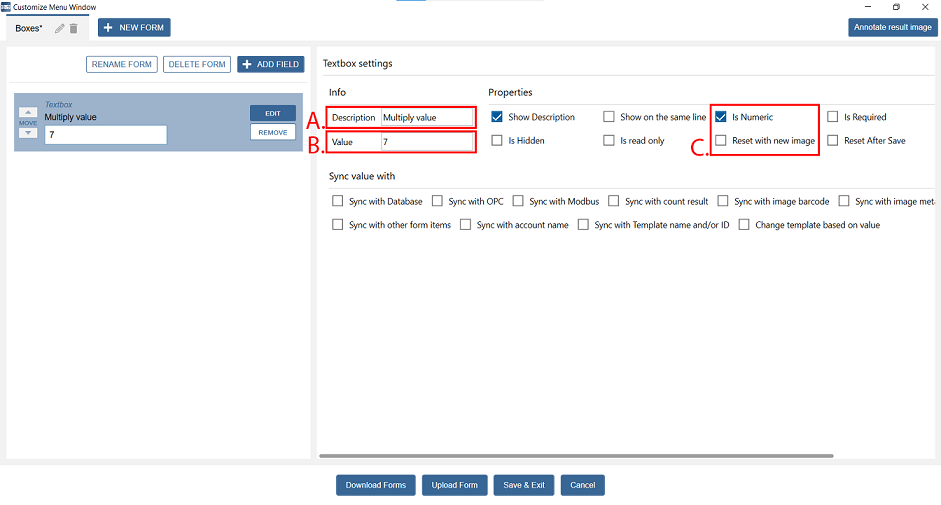
Task: Click the pencil icon on Boxes tab
Action: (x=60, y=28)
